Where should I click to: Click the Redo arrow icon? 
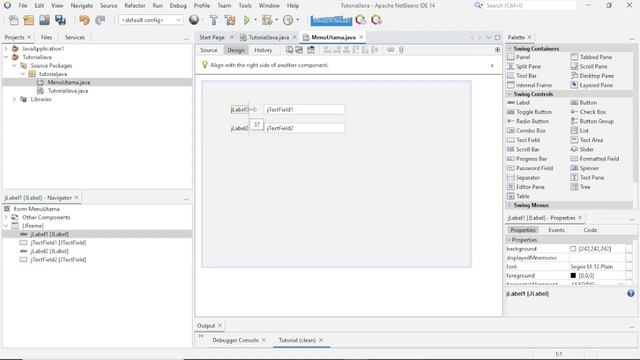(100, 20)
